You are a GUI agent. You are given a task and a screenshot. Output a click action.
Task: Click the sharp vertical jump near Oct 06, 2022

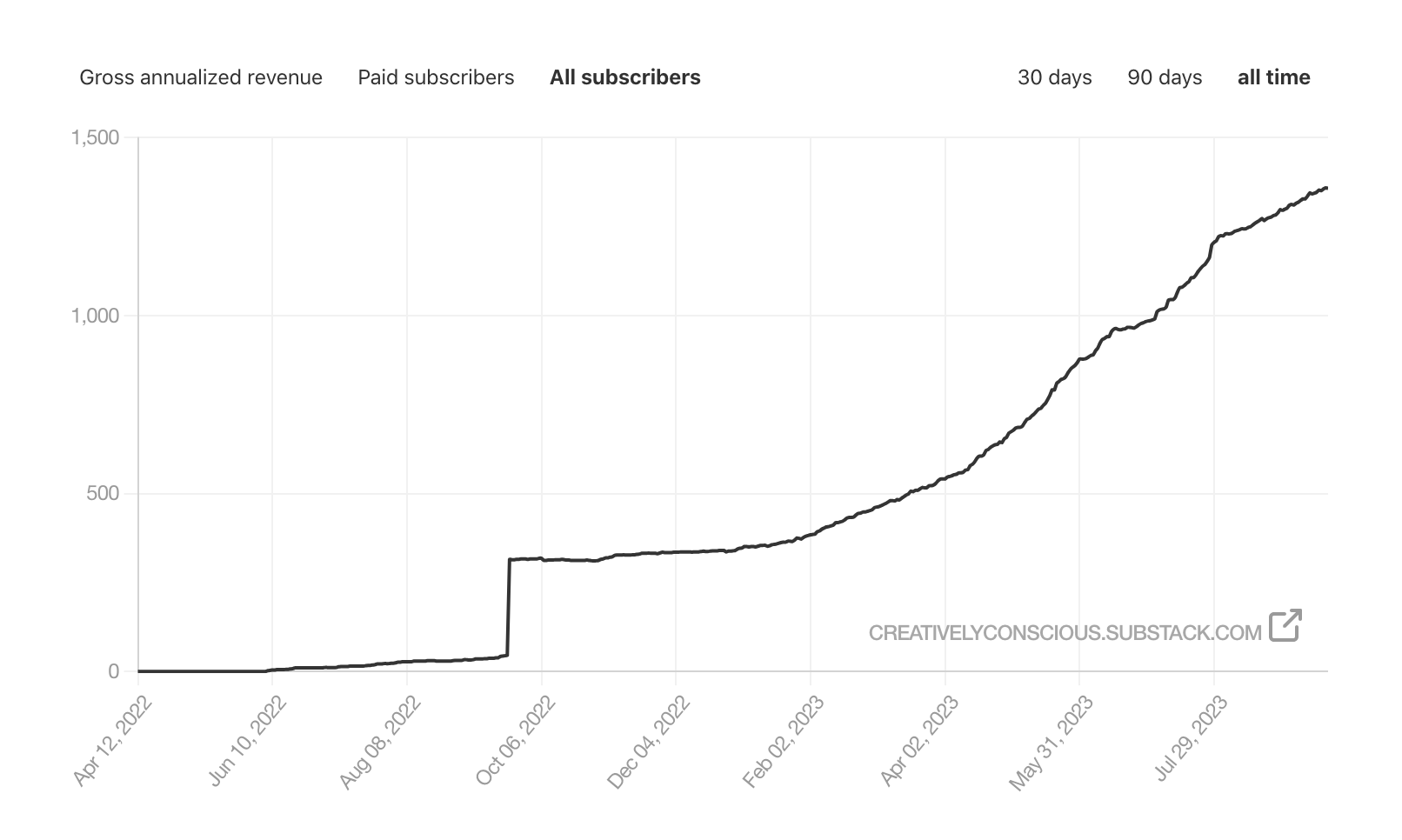pos(510,609)
